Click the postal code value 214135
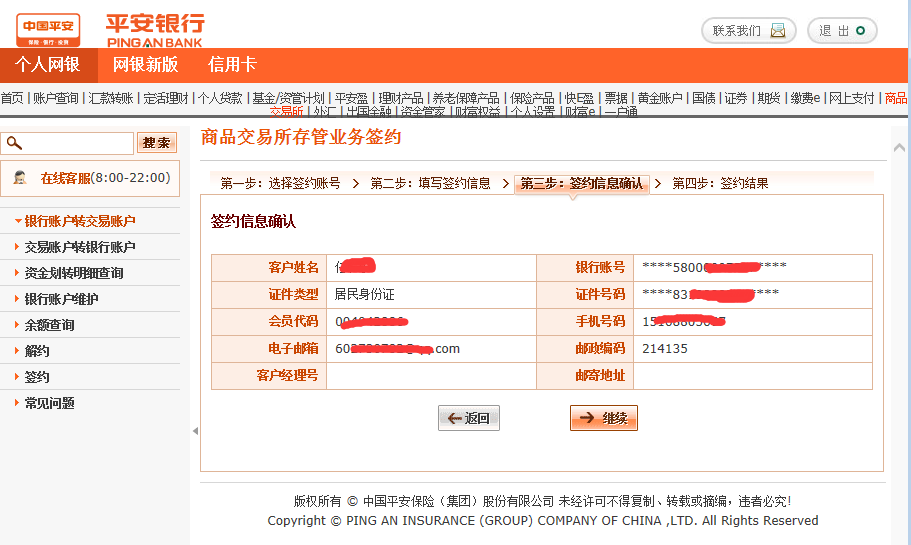 tap(665, 349)
